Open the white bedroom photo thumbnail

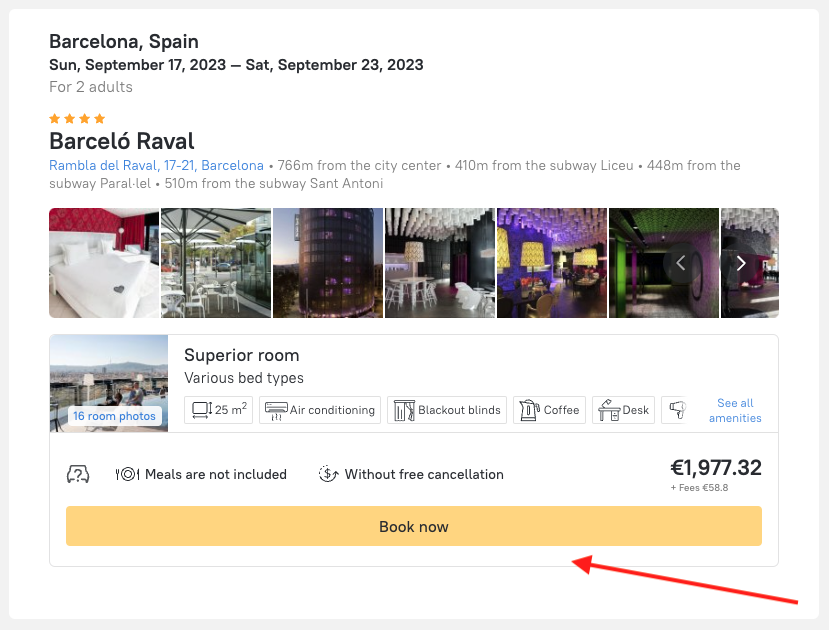tap(104, 263)
